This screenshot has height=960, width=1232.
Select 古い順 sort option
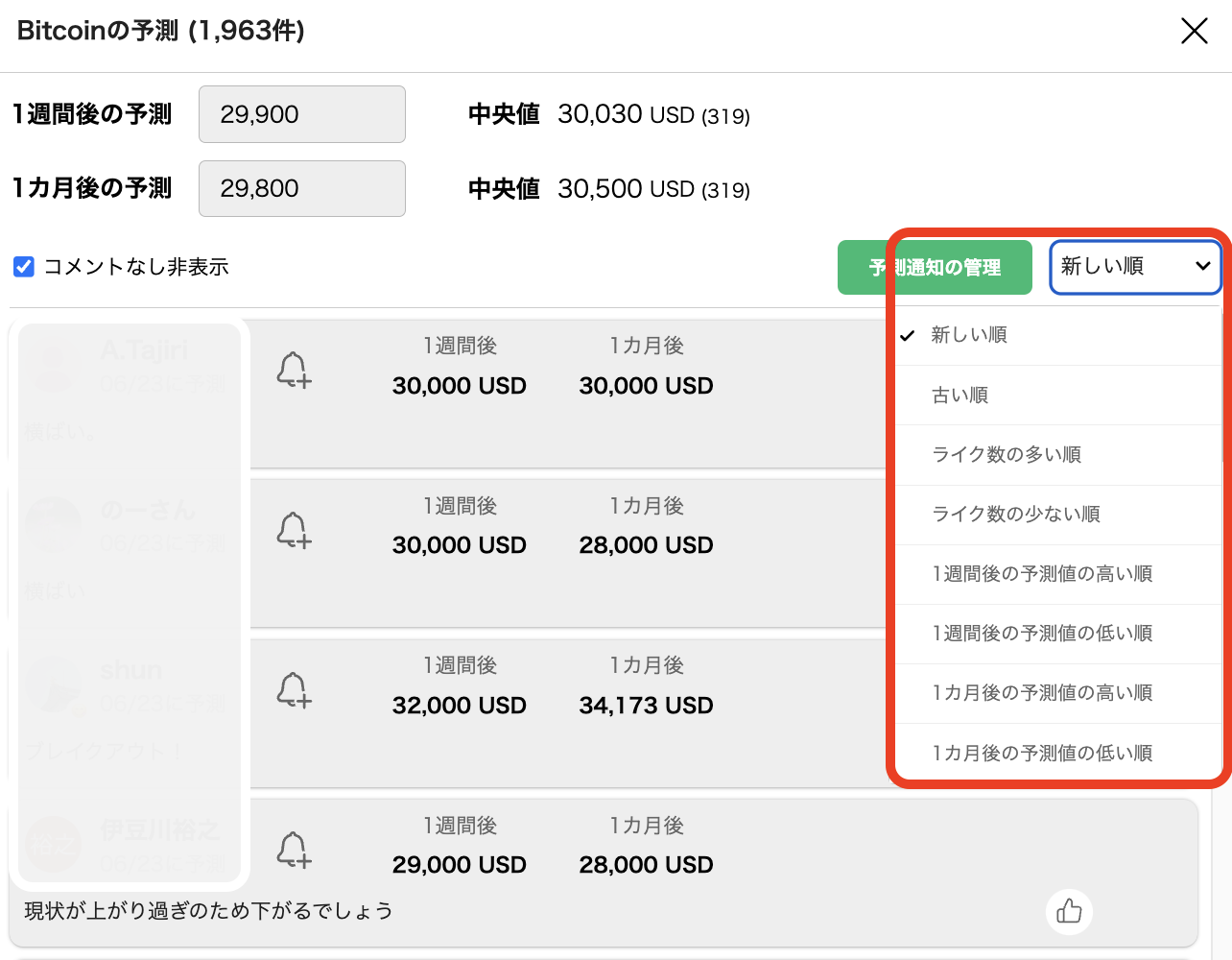coord(1059,396)
